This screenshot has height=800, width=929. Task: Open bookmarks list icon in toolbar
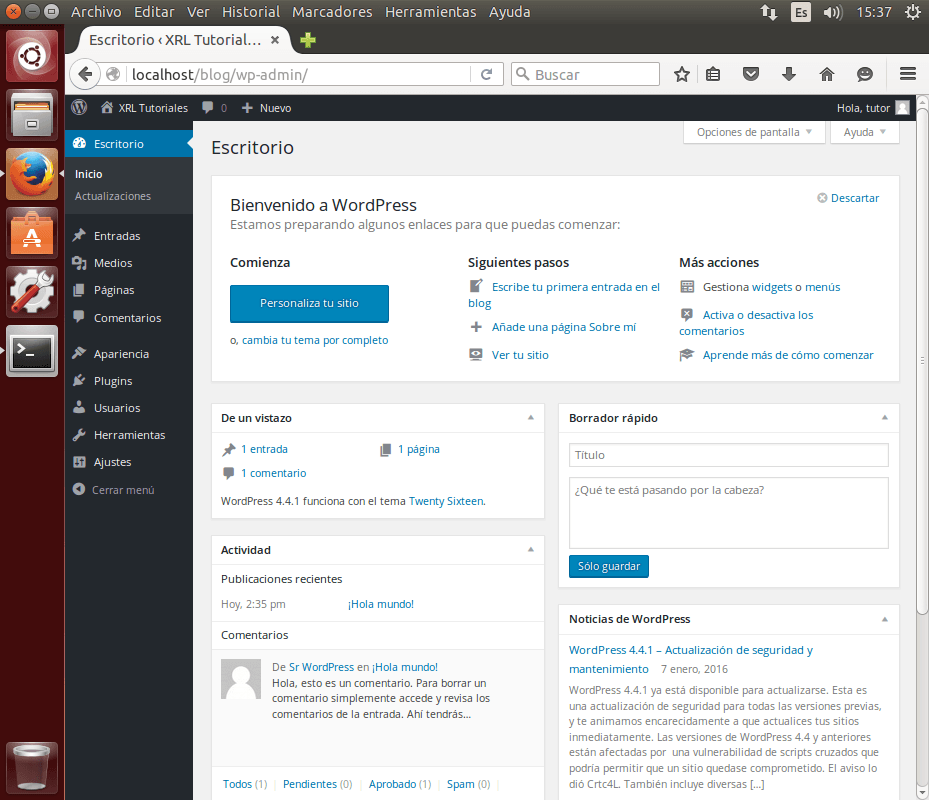point(713,74)
